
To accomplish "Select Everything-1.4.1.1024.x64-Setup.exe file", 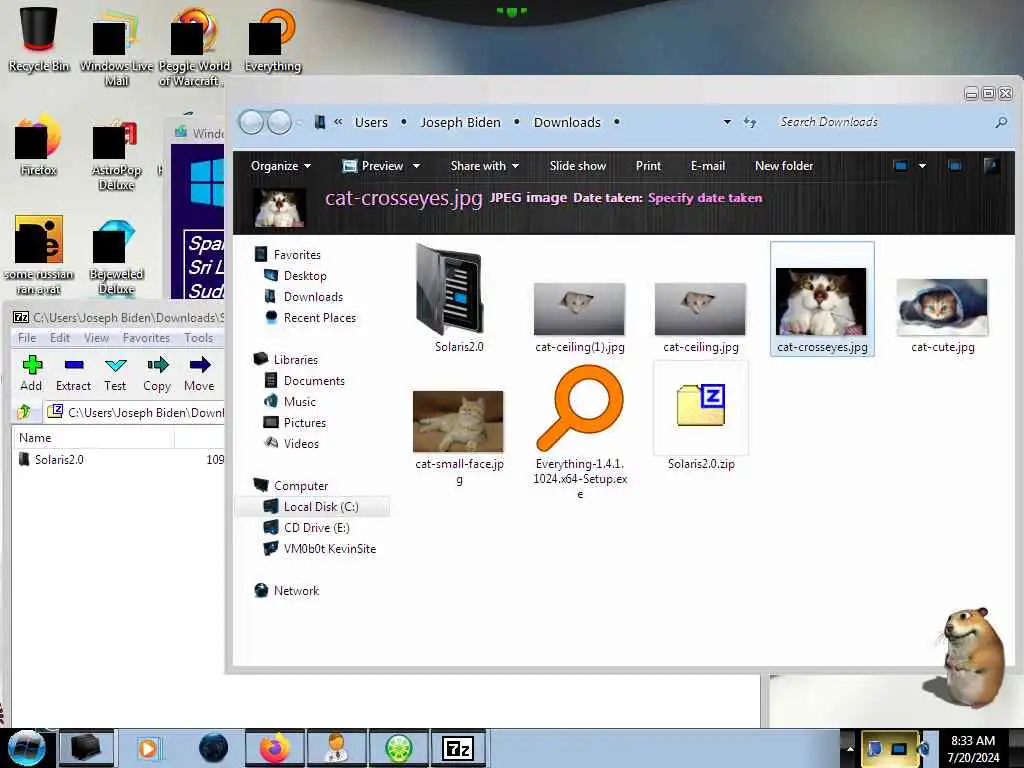I will point(580,431).
